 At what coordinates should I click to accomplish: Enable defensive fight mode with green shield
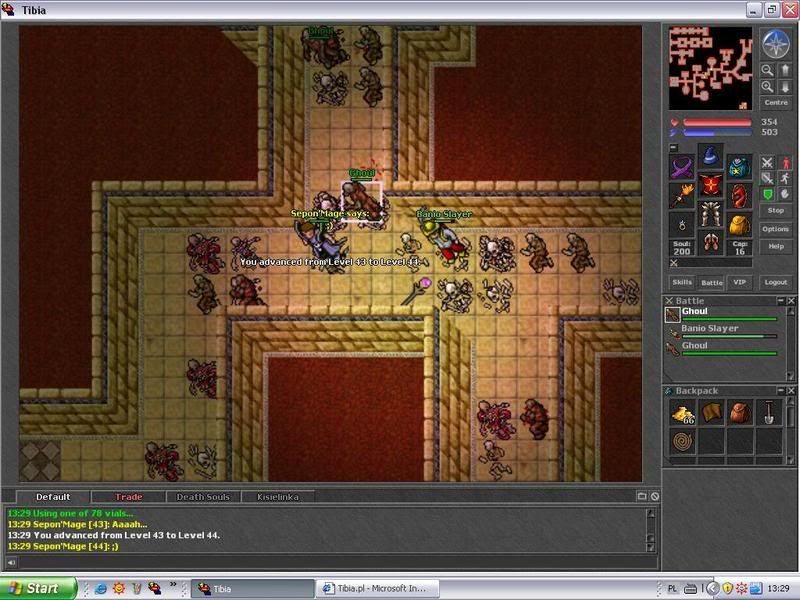click(767, 194)
